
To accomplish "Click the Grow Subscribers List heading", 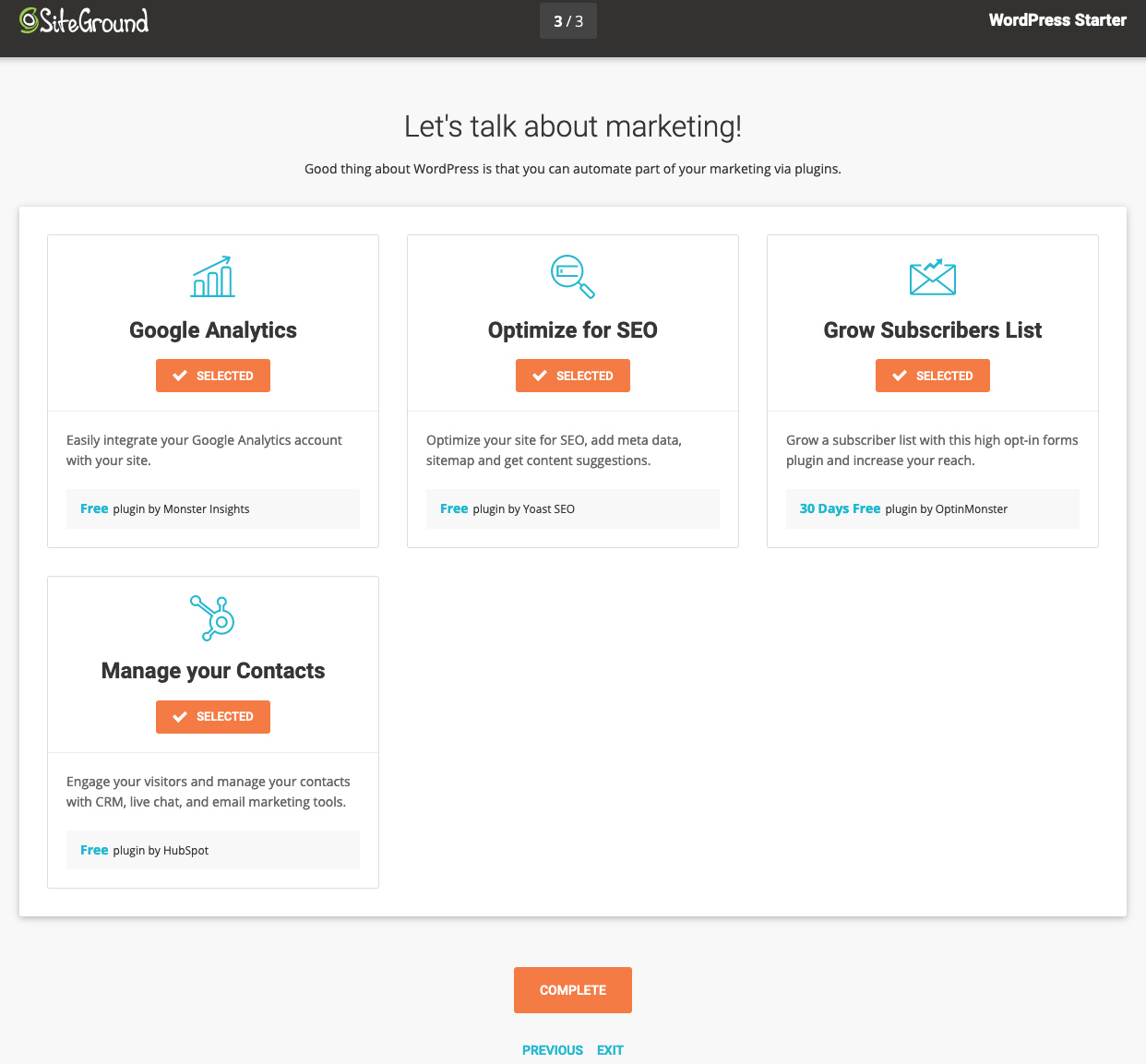I will pos(933,330).
